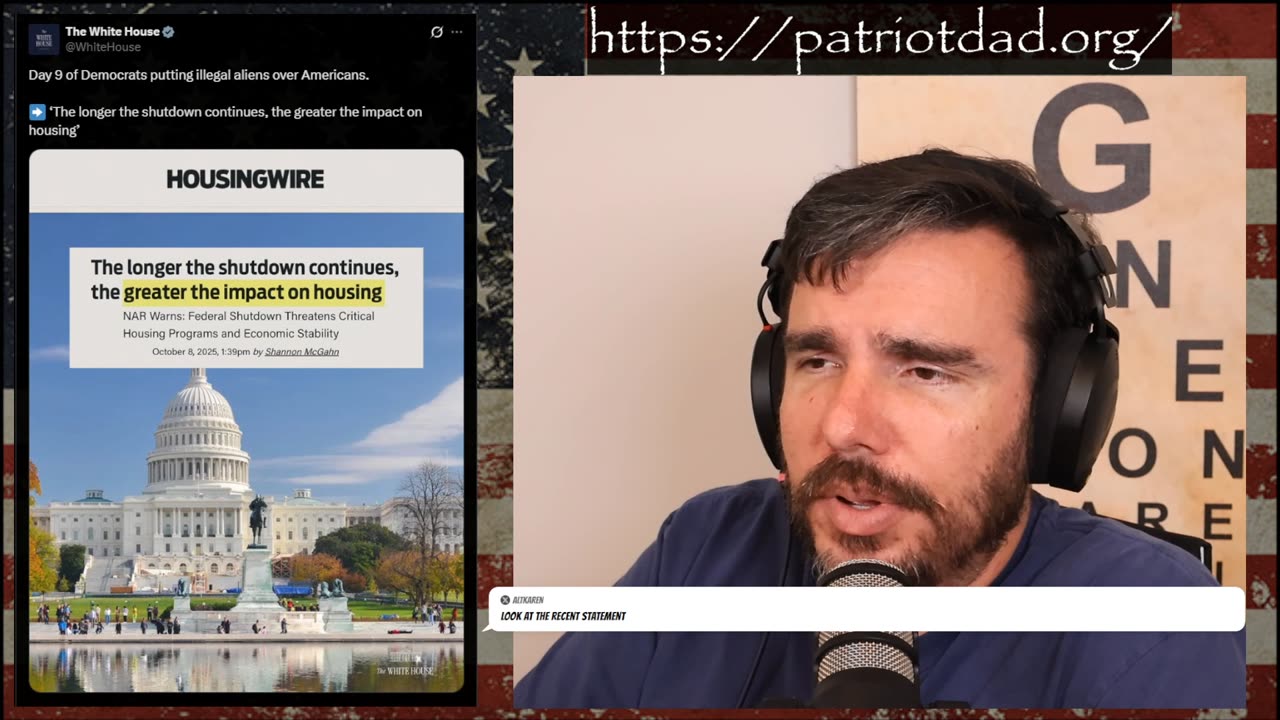Click the @WhiteHouse handle
The height and width of the screenshot is (720, 1280).
pos(103,47)
